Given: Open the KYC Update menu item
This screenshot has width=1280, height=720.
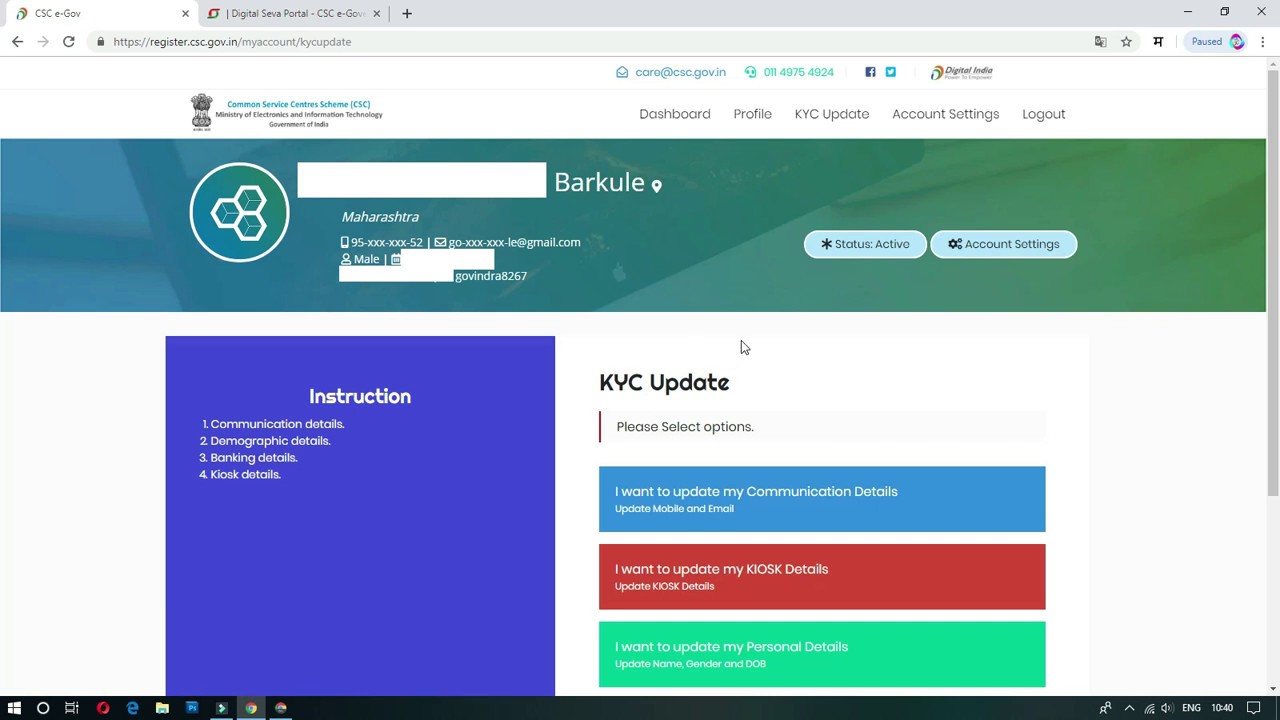Looking at the screenshot, I should point(832,114).
